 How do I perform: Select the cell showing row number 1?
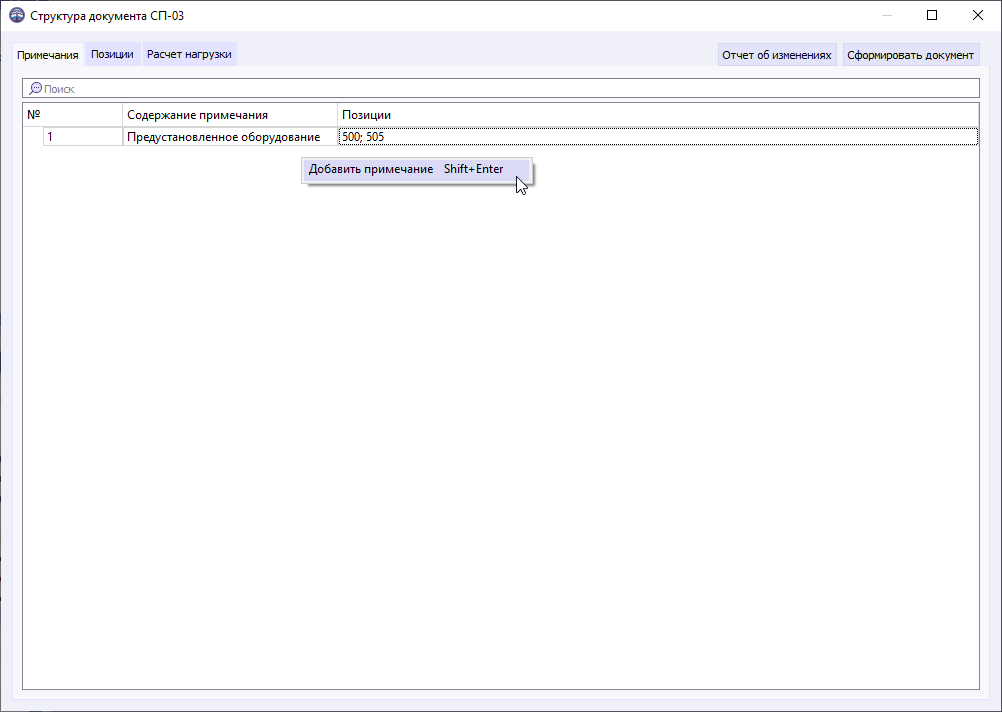coord(83,136)
